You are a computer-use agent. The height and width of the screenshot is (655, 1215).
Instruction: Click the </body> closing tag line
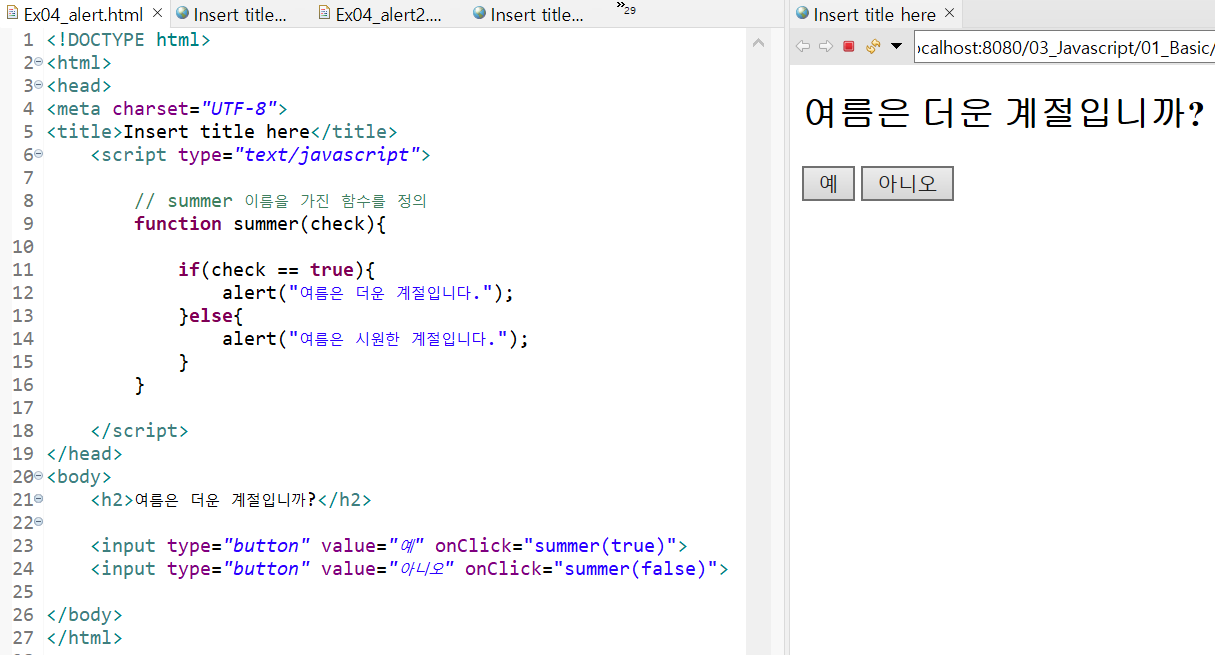[84, 615]
